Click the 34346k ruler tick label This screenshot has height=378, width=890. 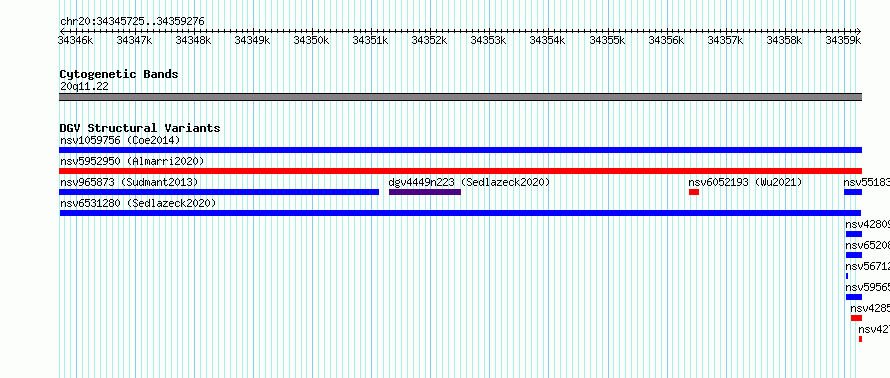click(75, 40)
